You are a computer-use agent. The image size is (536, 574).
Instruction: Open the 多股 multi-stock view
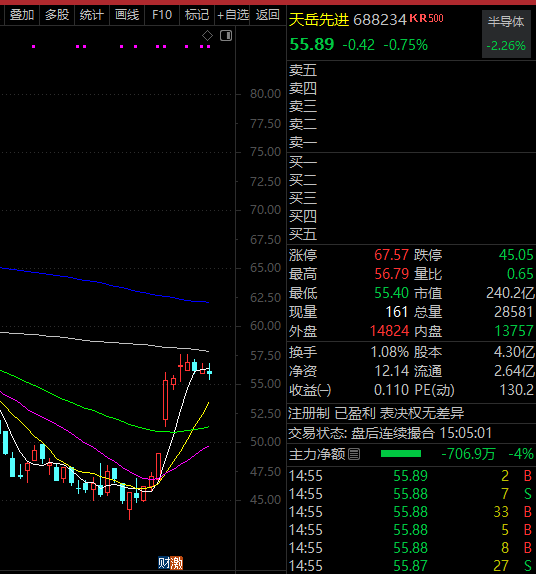pos(57,15)
